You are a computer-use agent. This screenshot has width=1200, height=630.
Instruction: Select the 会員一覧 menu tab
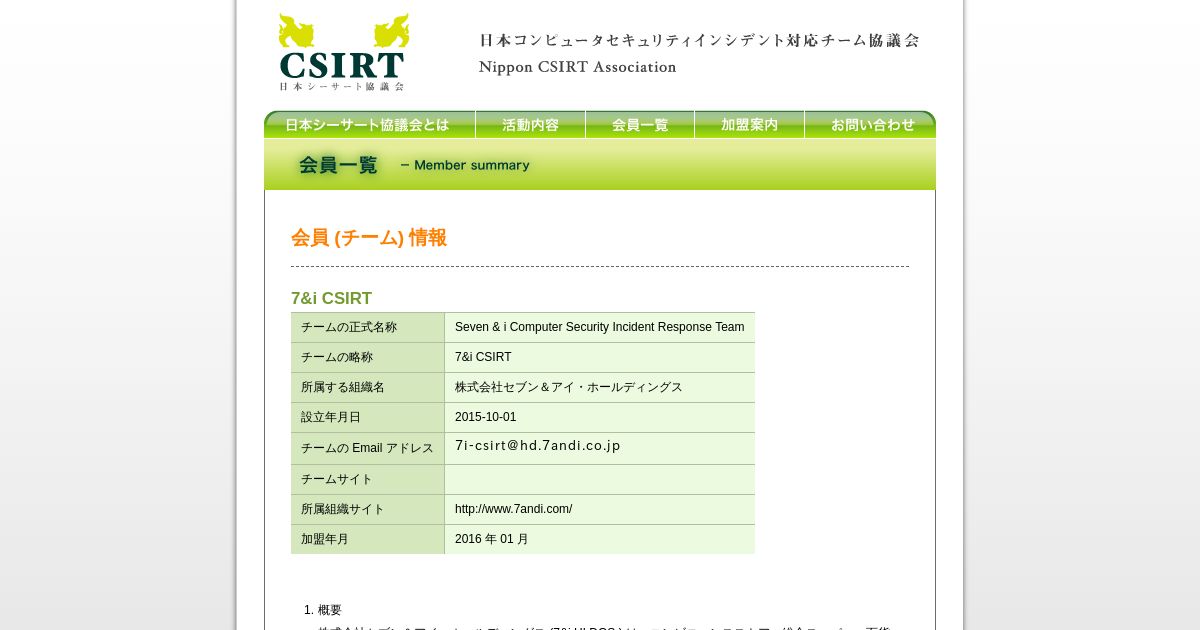[640, 124]
